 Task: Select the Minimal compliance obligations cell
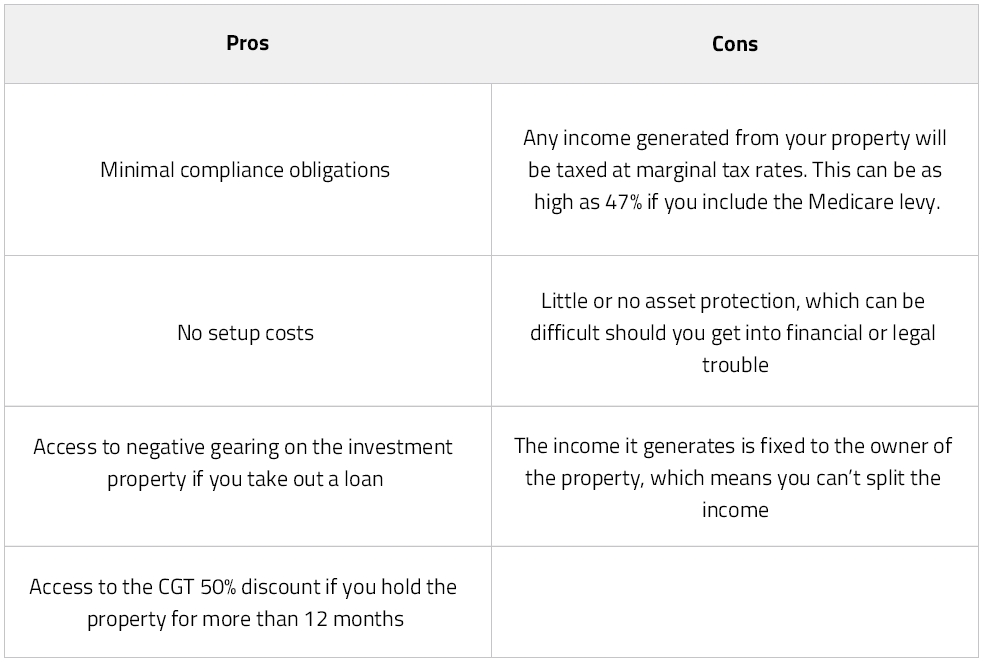tap(248, 170)
